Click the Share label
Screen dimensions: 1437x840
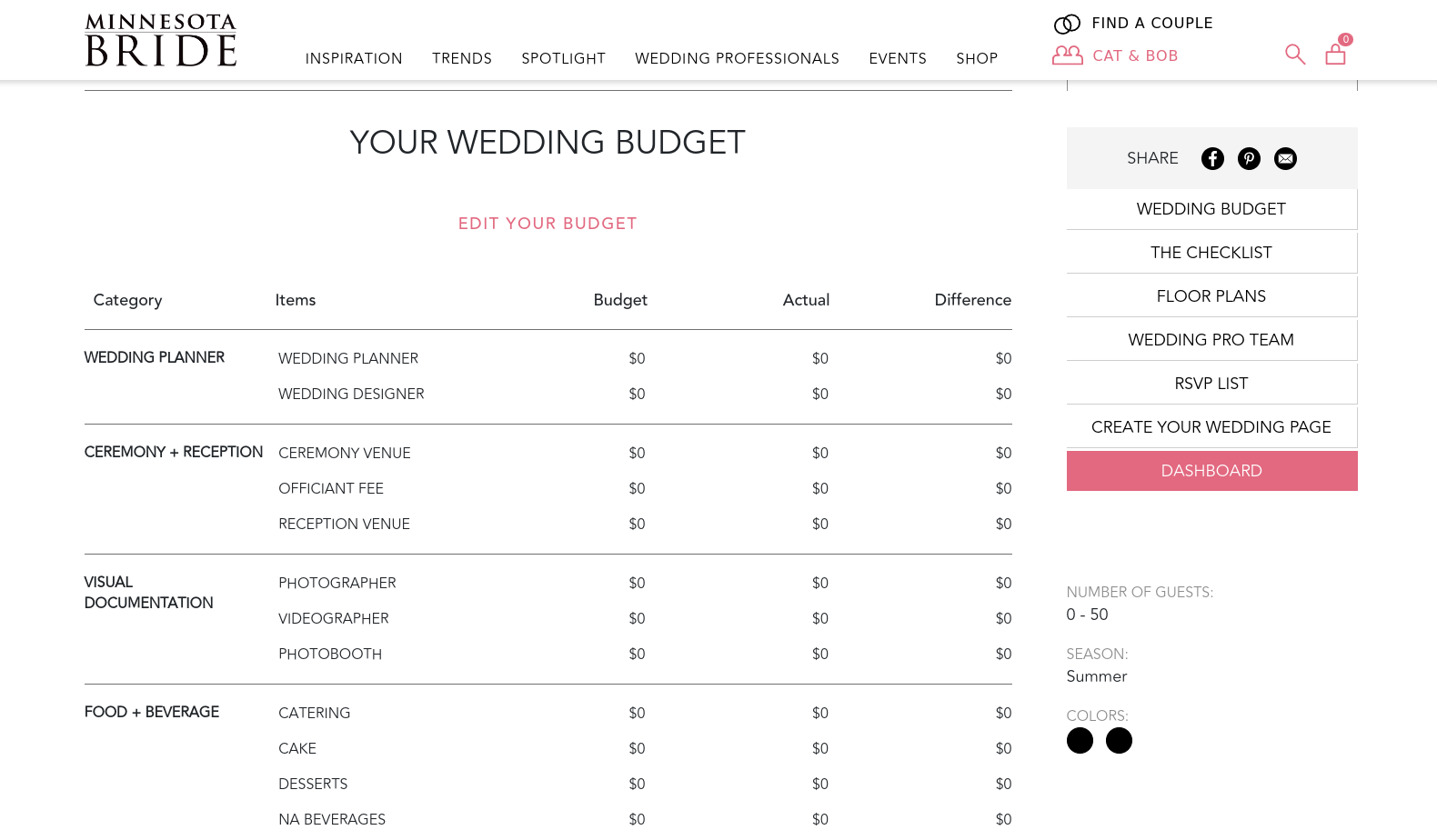coord(1152,158)
